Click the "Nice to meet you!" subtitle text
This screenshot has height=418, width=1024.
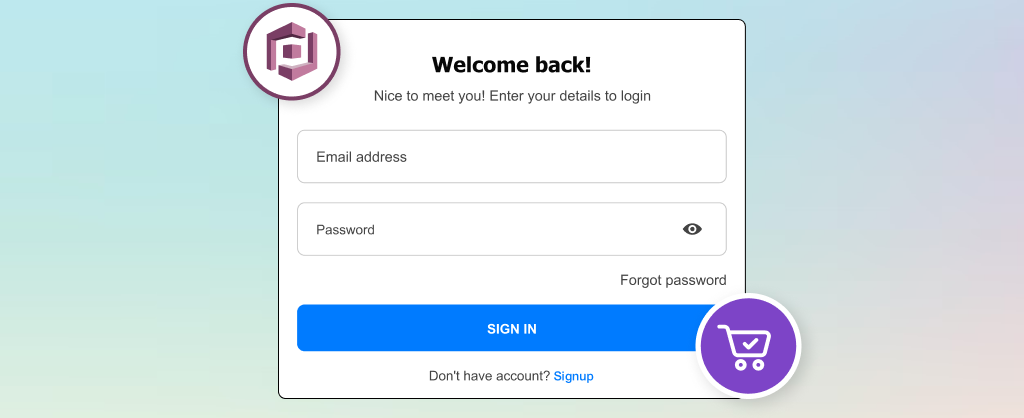click(511, 97)
